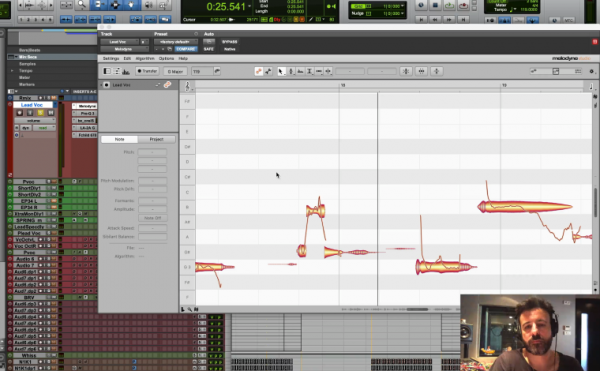Switch to the Project tab
600x371 pixels.
[156, 139]
